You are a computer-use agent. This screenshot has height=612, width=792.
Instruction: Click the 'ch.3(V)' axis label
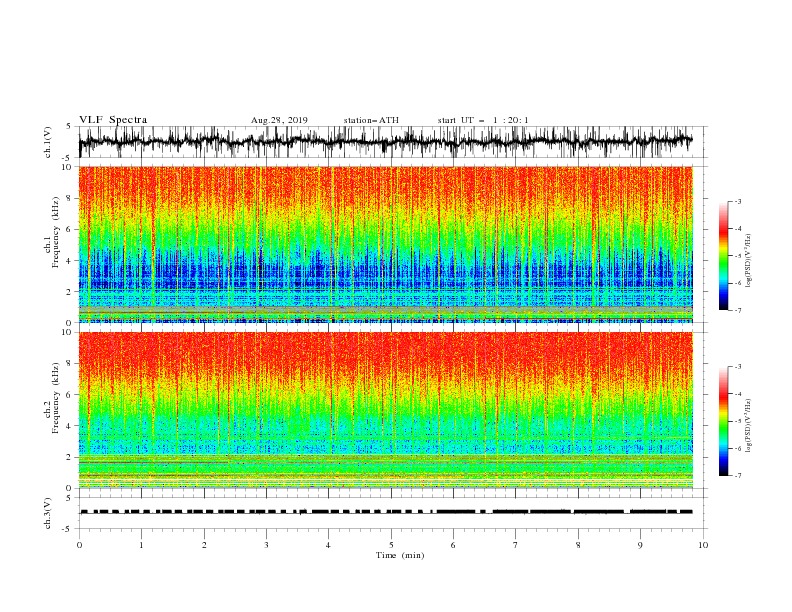(x=48, y=513)
